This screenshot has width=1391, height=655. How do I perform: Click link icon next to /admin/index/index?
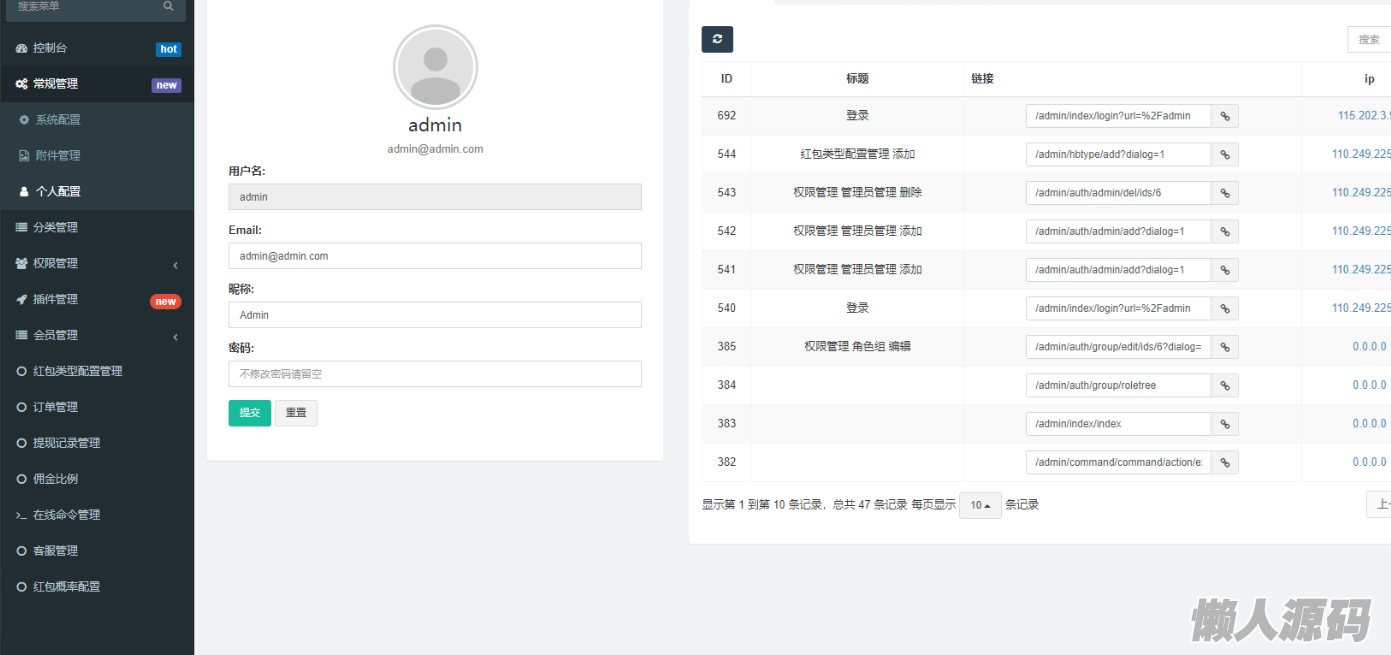pyautogui.click(x=1224, y=424)
